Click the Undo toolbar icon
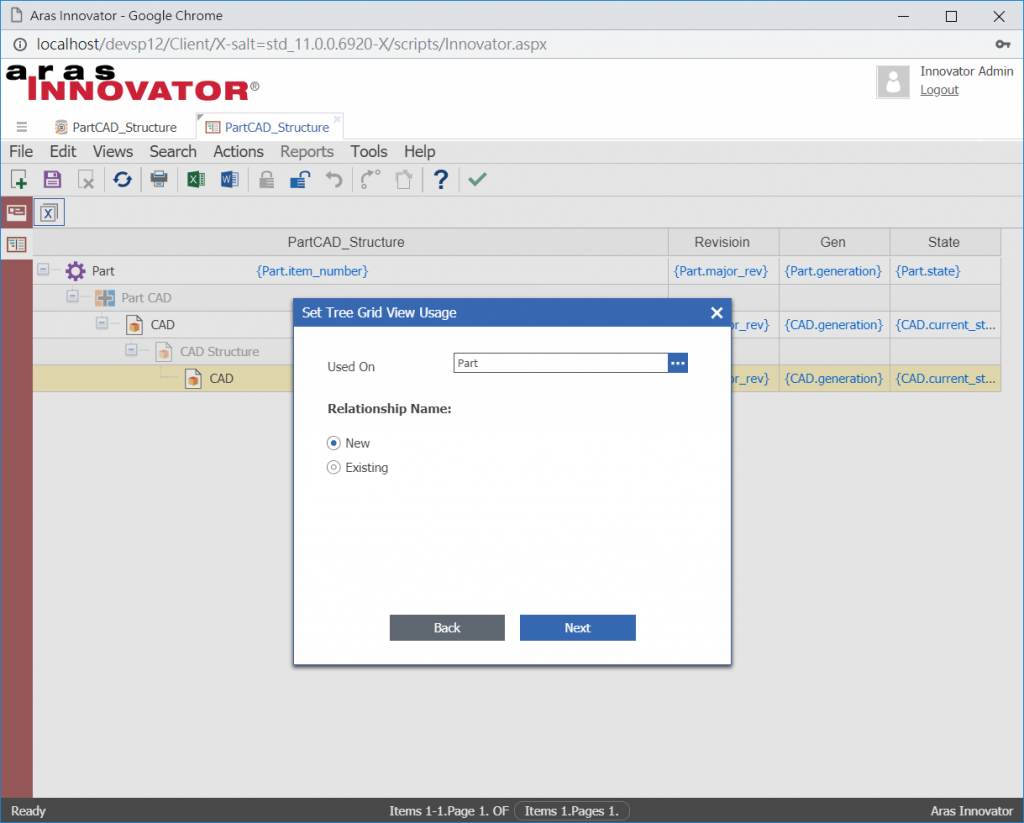The height and width of the screenshot is (823, 1024). click(x=334, y=179)
